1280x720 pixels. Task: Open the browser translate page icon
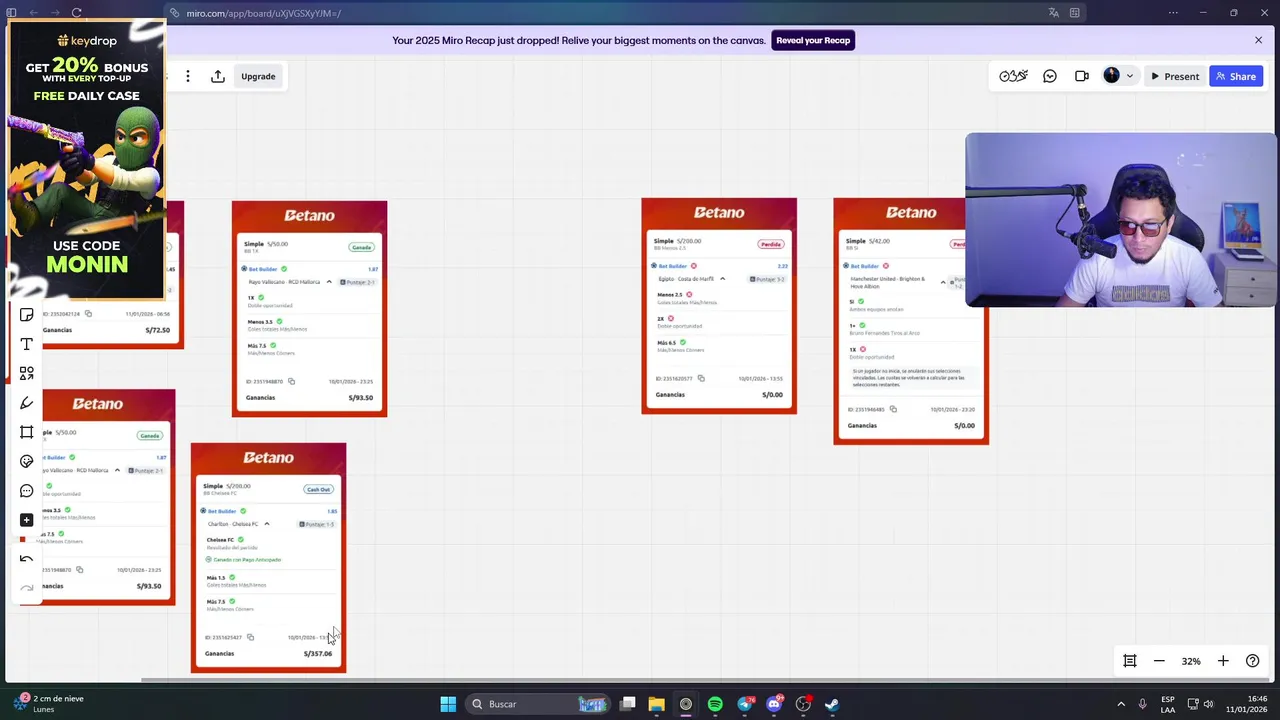[1053, 13]
